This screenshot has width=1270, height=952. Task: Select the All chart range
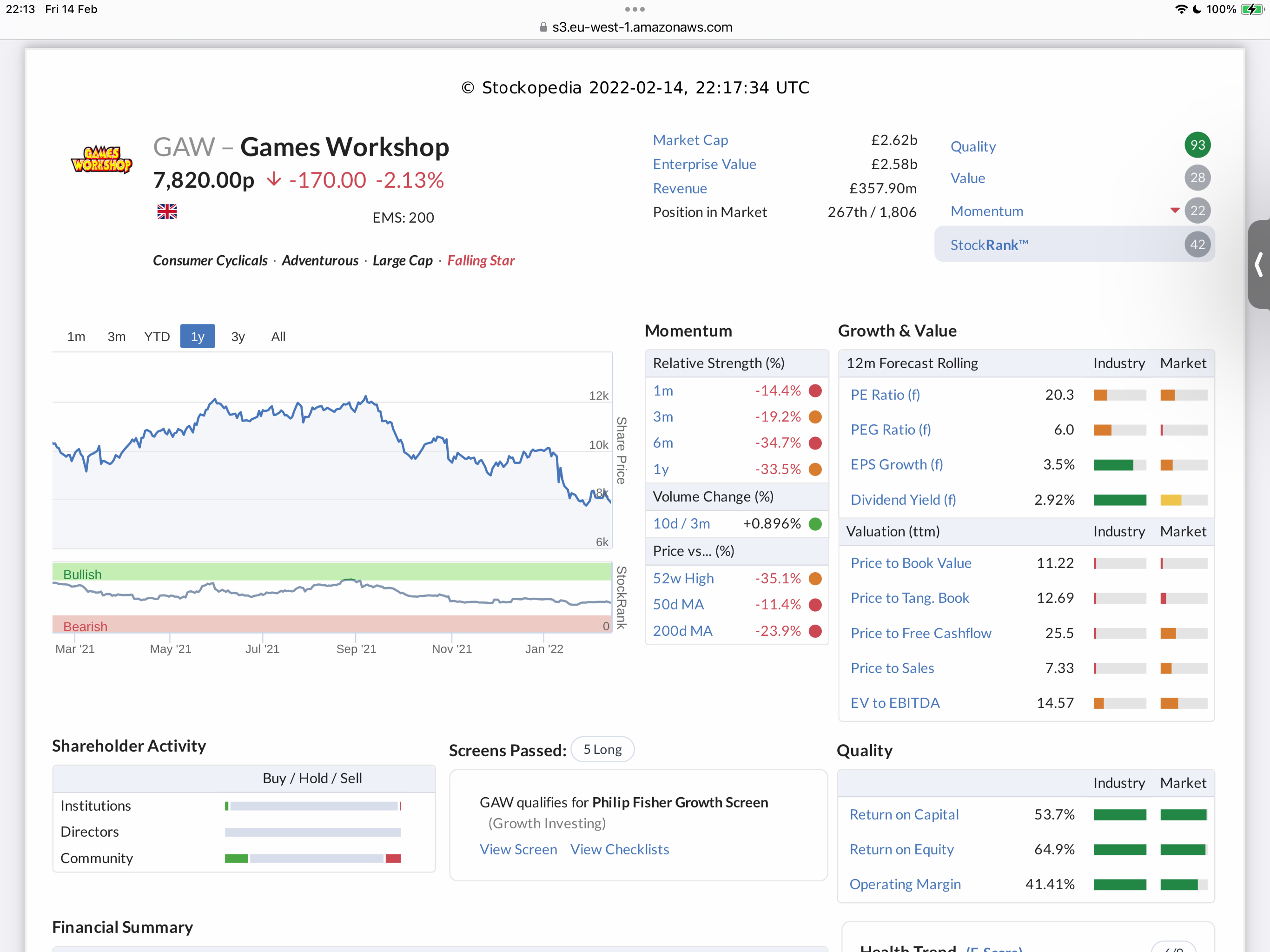278,337
